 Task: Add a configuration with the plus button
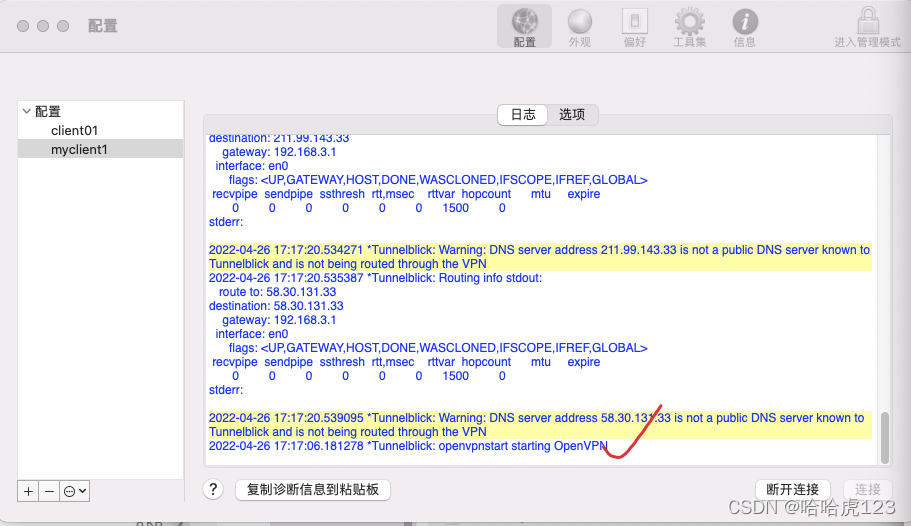click(x=28, y=491)
